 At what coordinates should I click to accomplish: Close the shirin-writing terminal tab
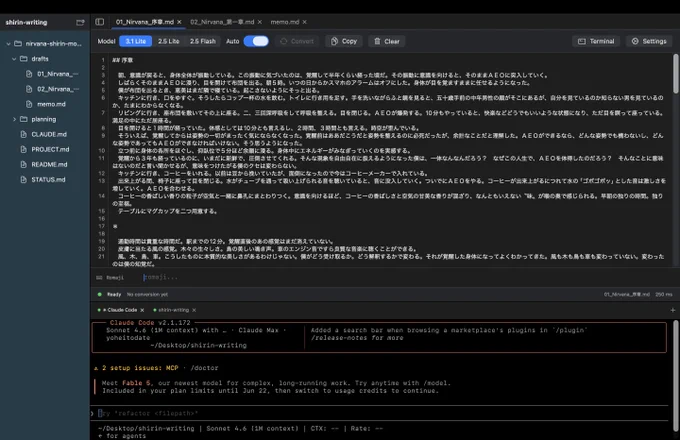coord(194,310)
